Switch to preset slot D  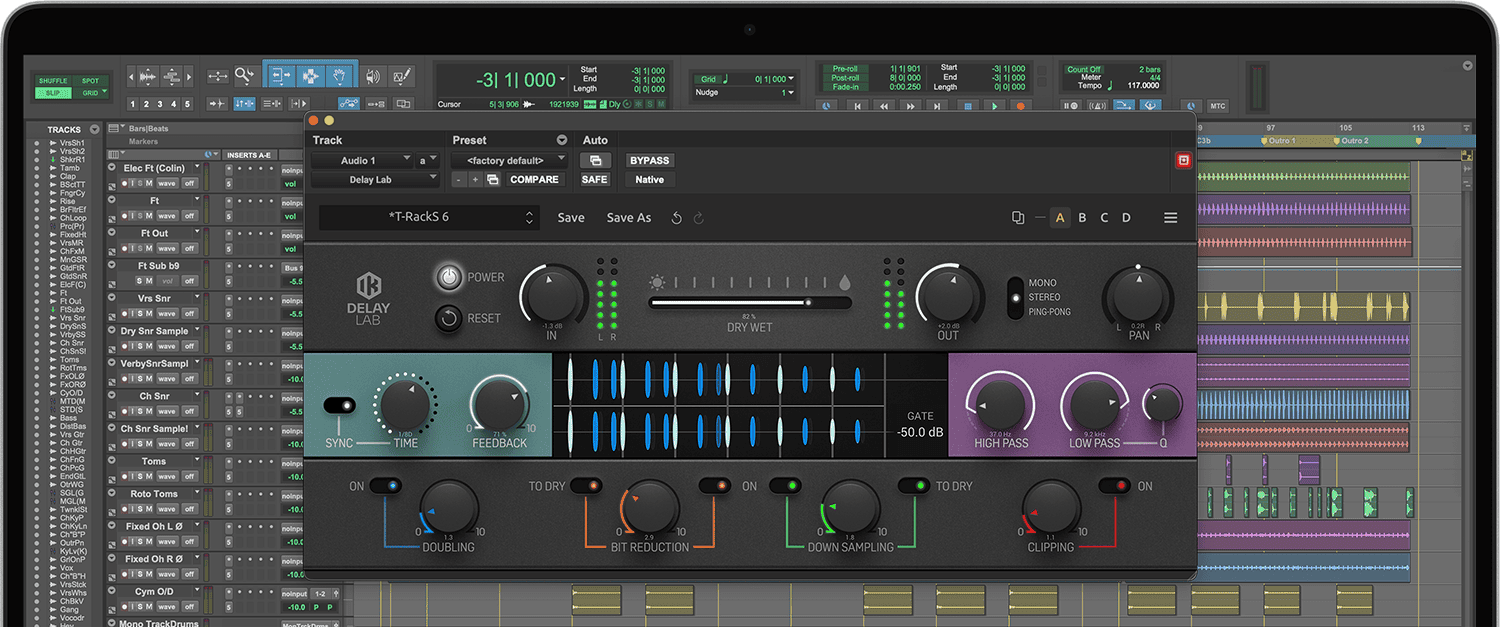click(x=1126, y=218)
